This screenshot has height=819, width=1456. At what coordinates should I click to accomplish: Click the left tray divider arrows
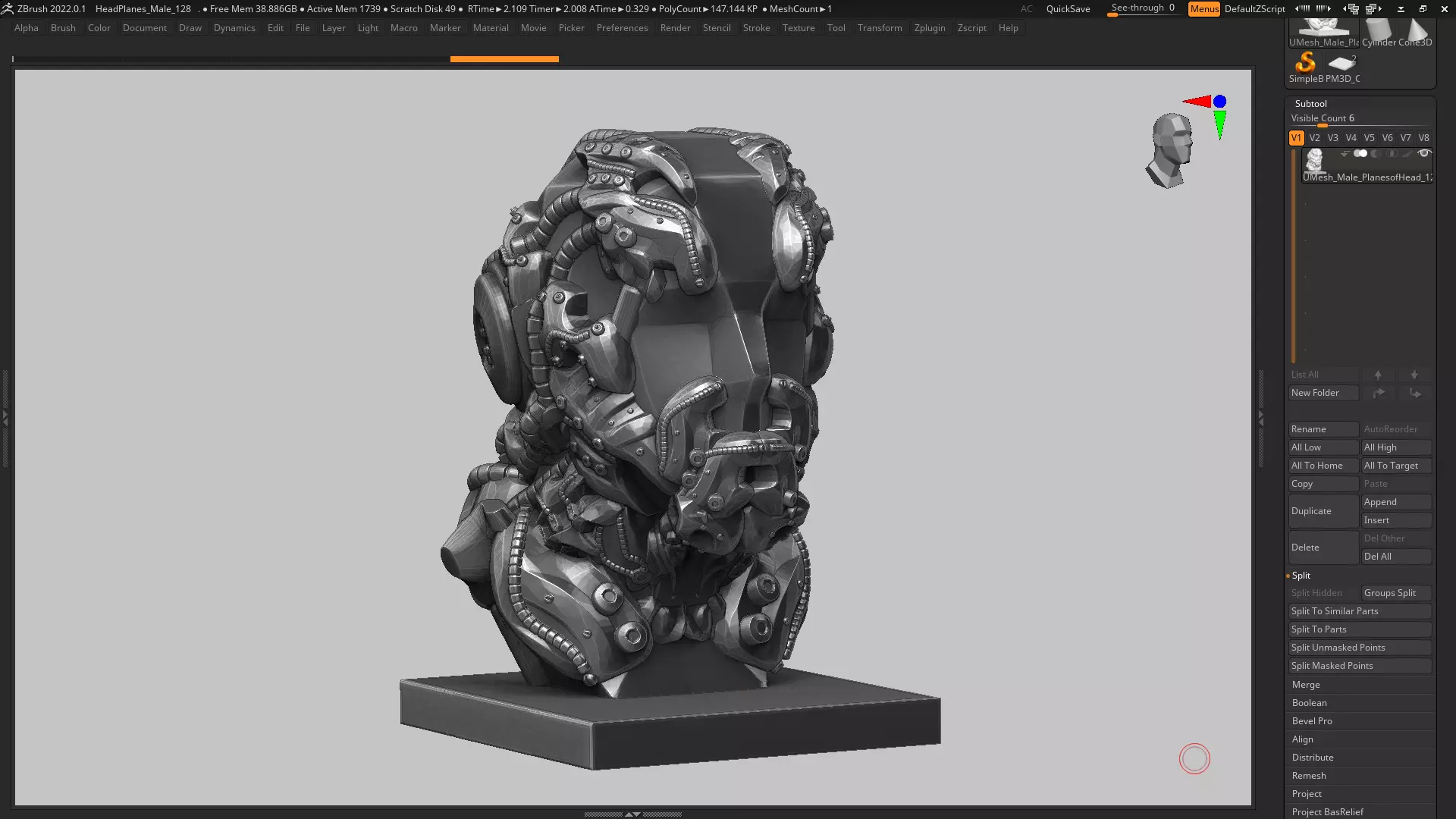5,418
